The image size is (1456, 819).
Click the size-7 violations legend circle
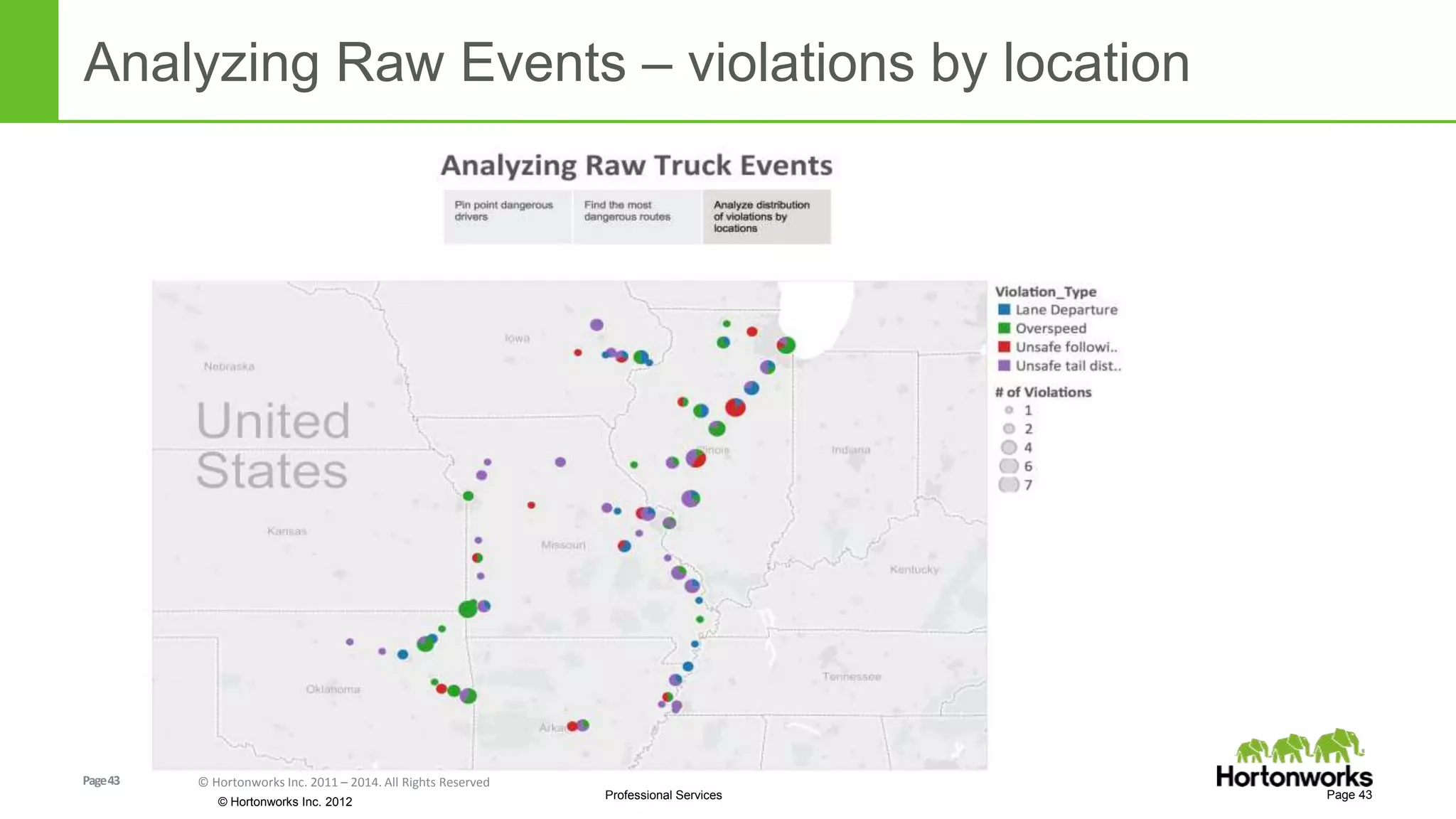[1009, 485]
